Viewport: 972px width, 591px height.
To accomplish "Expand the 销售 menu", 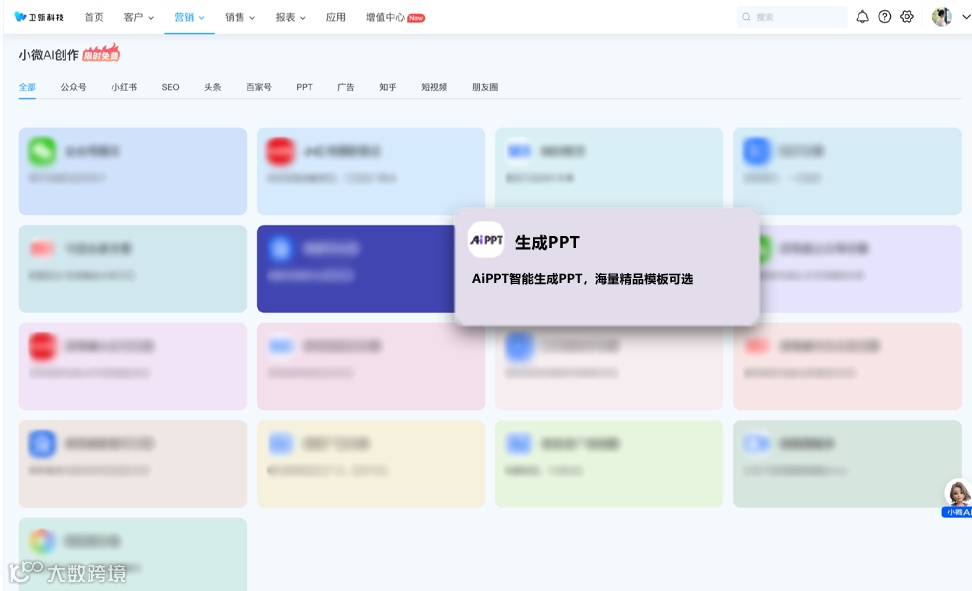I will pos(240,17).
